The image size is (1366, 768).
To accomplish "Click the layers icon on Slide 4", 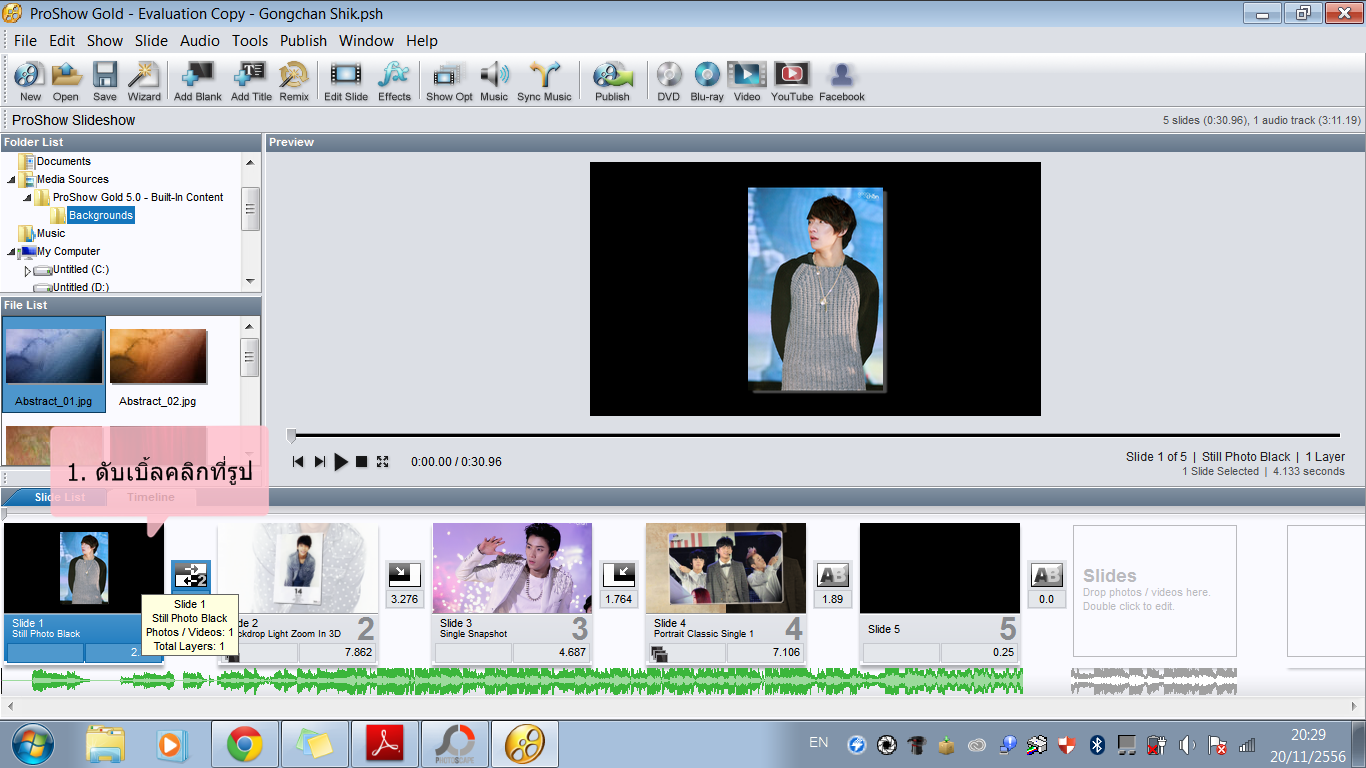I will [x=659, y=654].
